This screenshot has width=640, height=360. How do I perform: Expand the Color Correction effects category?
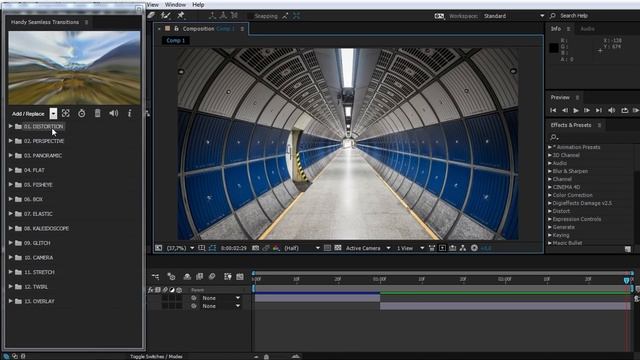550,195
